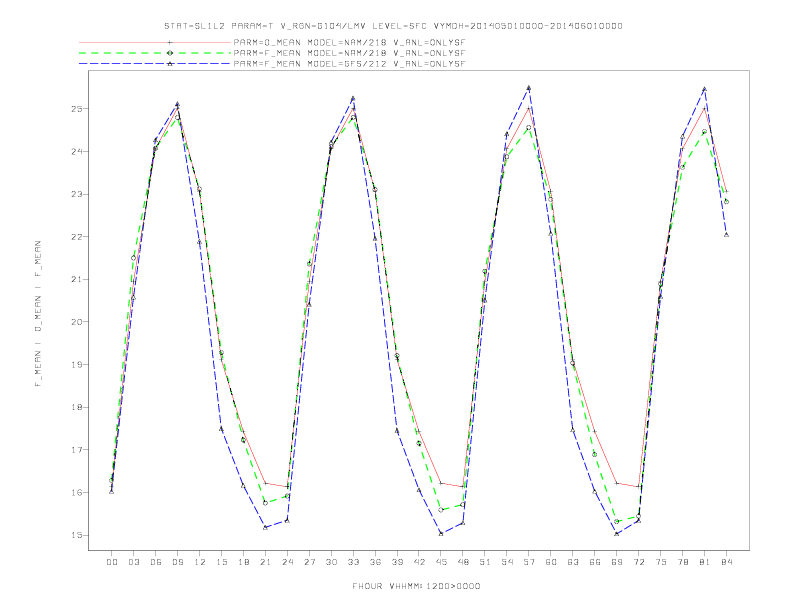Click y-axis tick value 24
This screenshot has width=792, height=612.
tap(77, 151)
